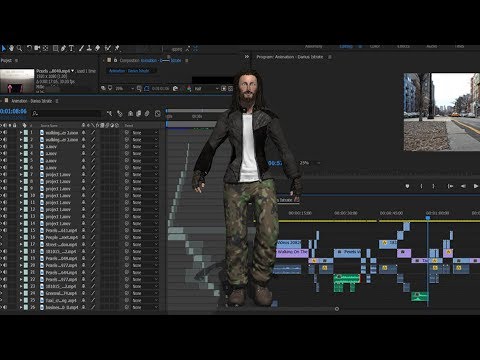
Task: Click the Add Marker icon in Program monitor
Action: (407, 186)
